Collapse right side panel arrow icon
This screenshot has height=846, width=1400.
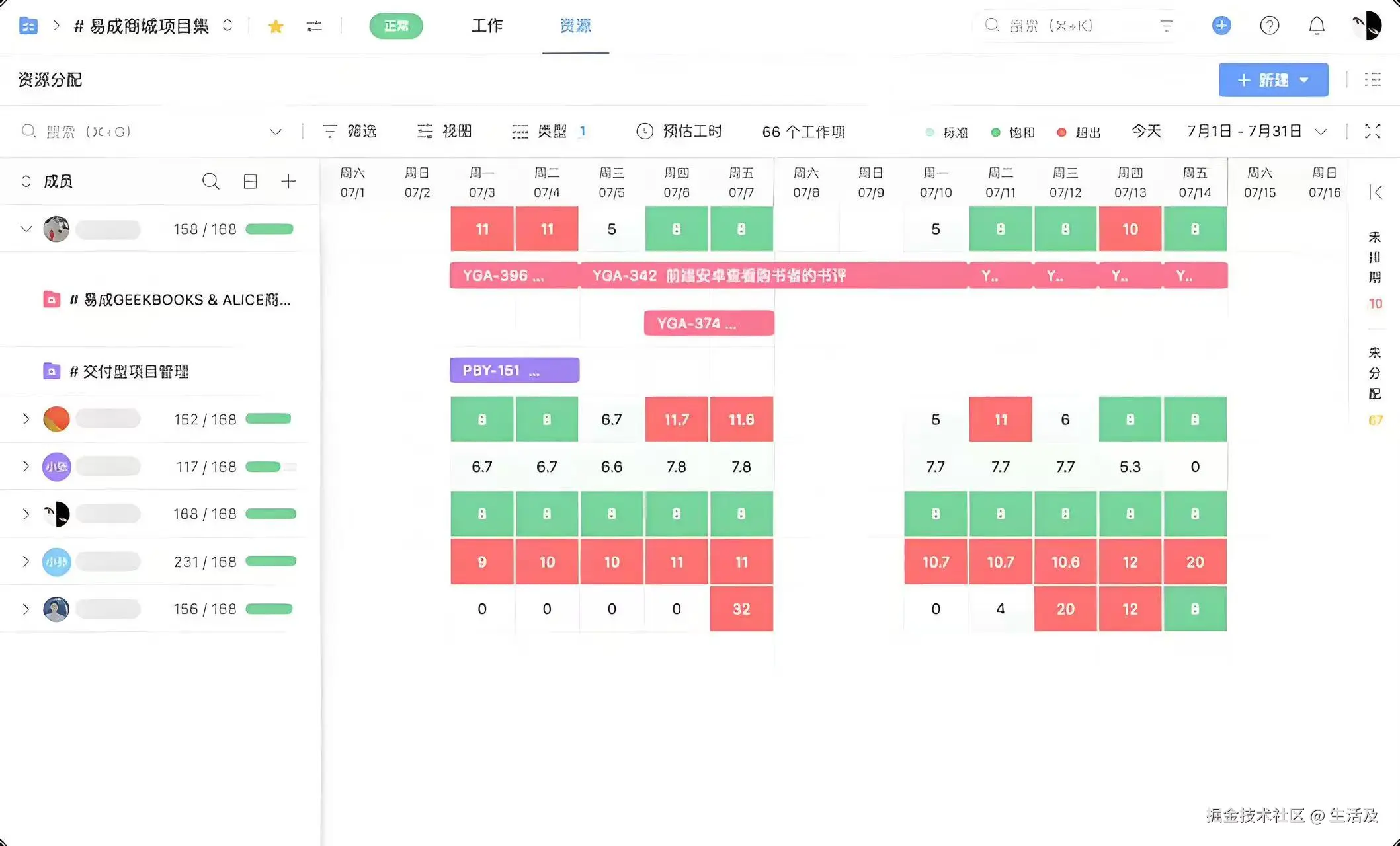[1376, 192]
